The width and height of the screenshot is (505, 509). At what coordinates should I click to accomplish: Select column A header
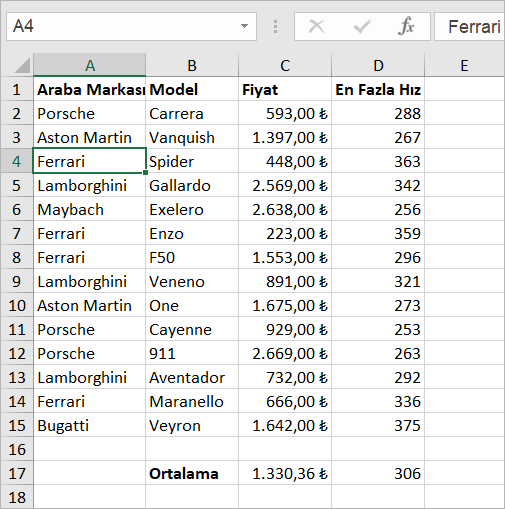[90, 65]
